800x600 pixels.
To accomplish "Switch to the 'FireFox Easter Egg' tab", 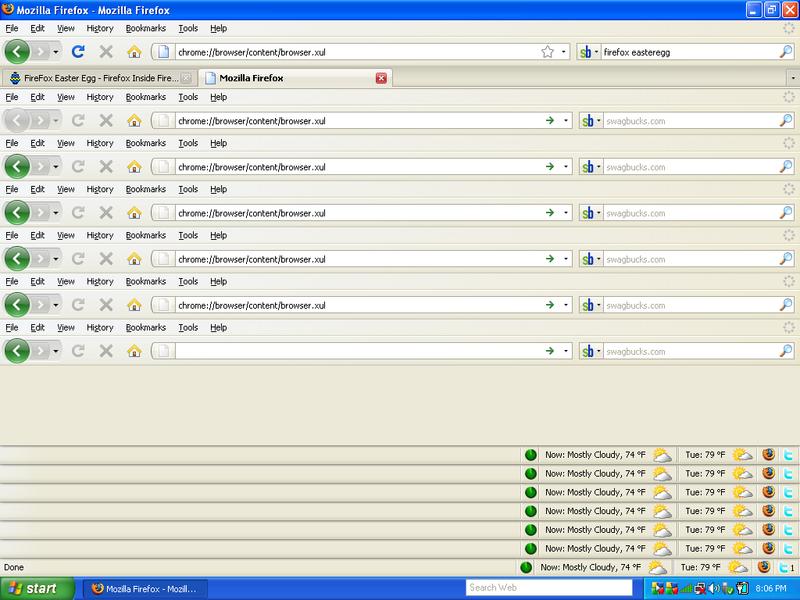I will coord(97,77).
